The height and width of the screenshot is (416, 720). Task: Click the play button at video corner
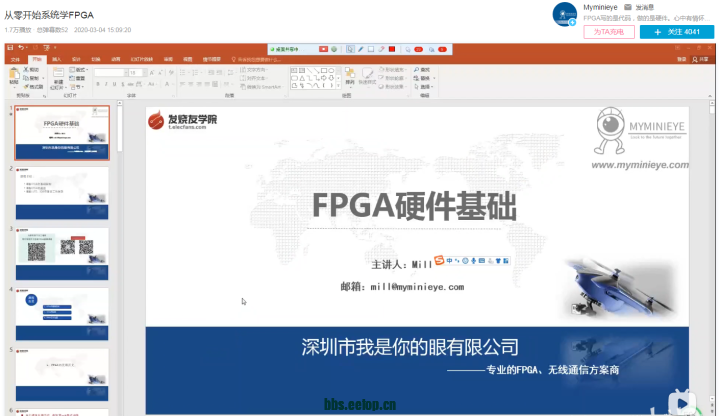(682, 404)
